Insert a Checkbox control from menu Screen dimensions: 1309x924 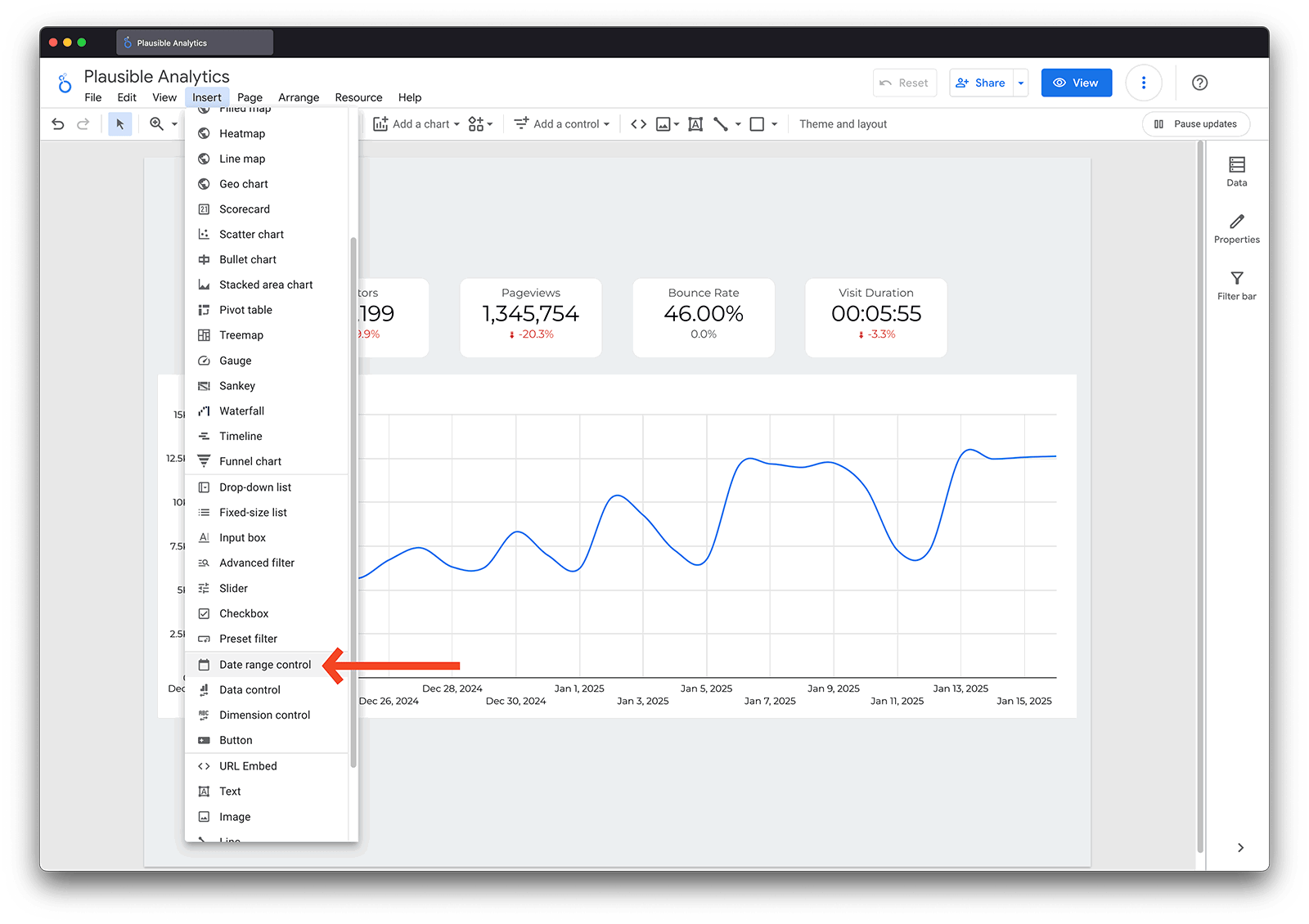coord(244,613)
